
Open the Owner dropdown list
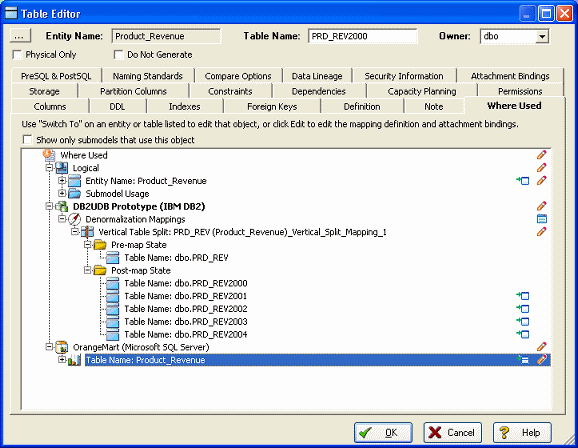coord(542,37)
